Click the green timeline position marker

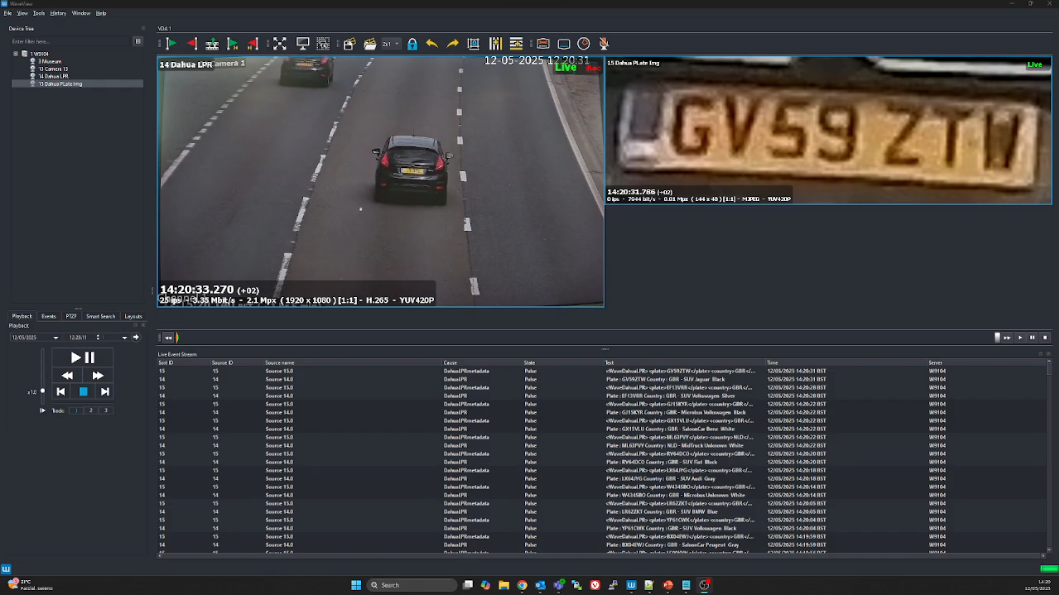pos(177,338)
